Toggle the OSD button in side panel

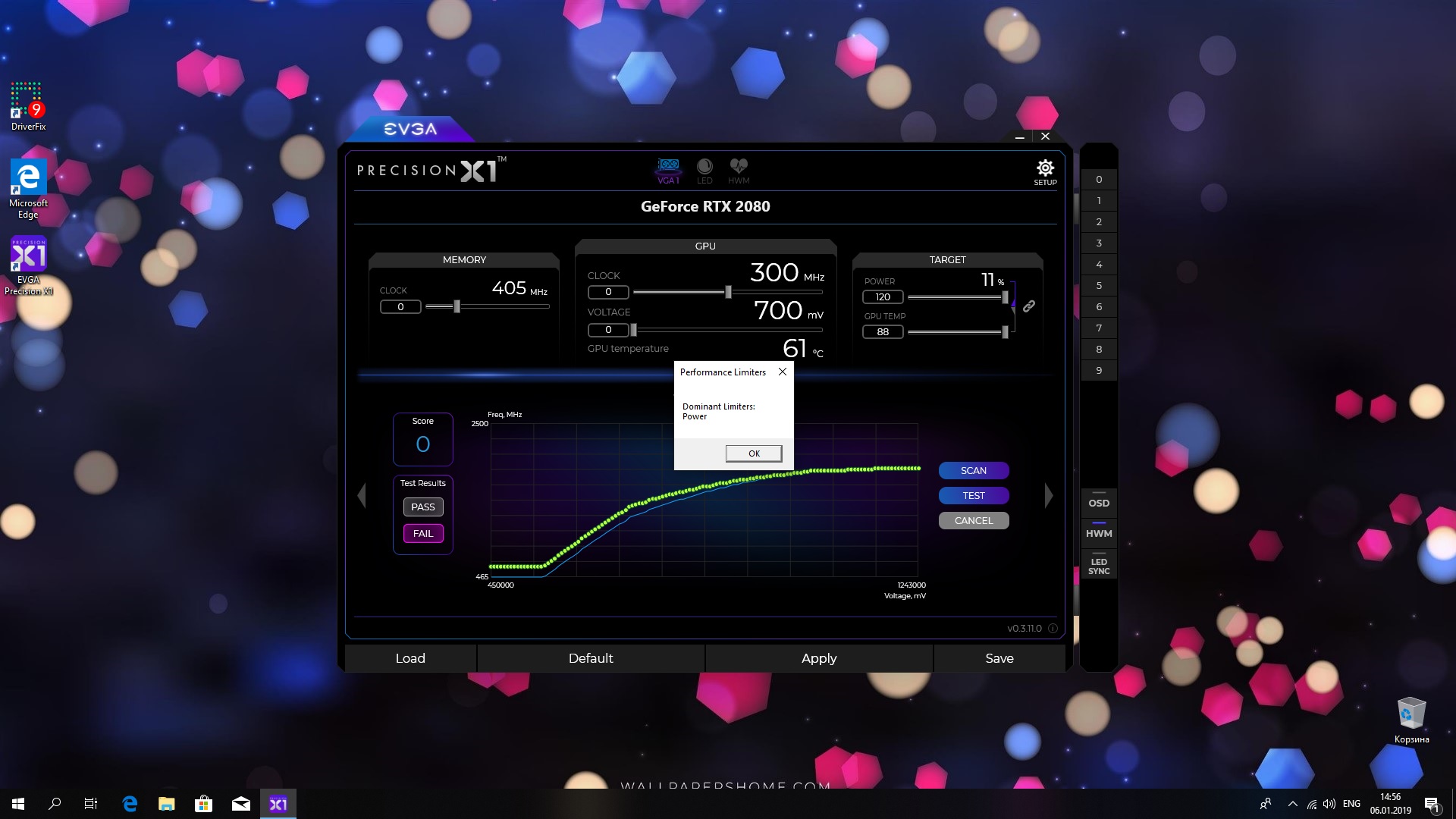click(1099, 503)
